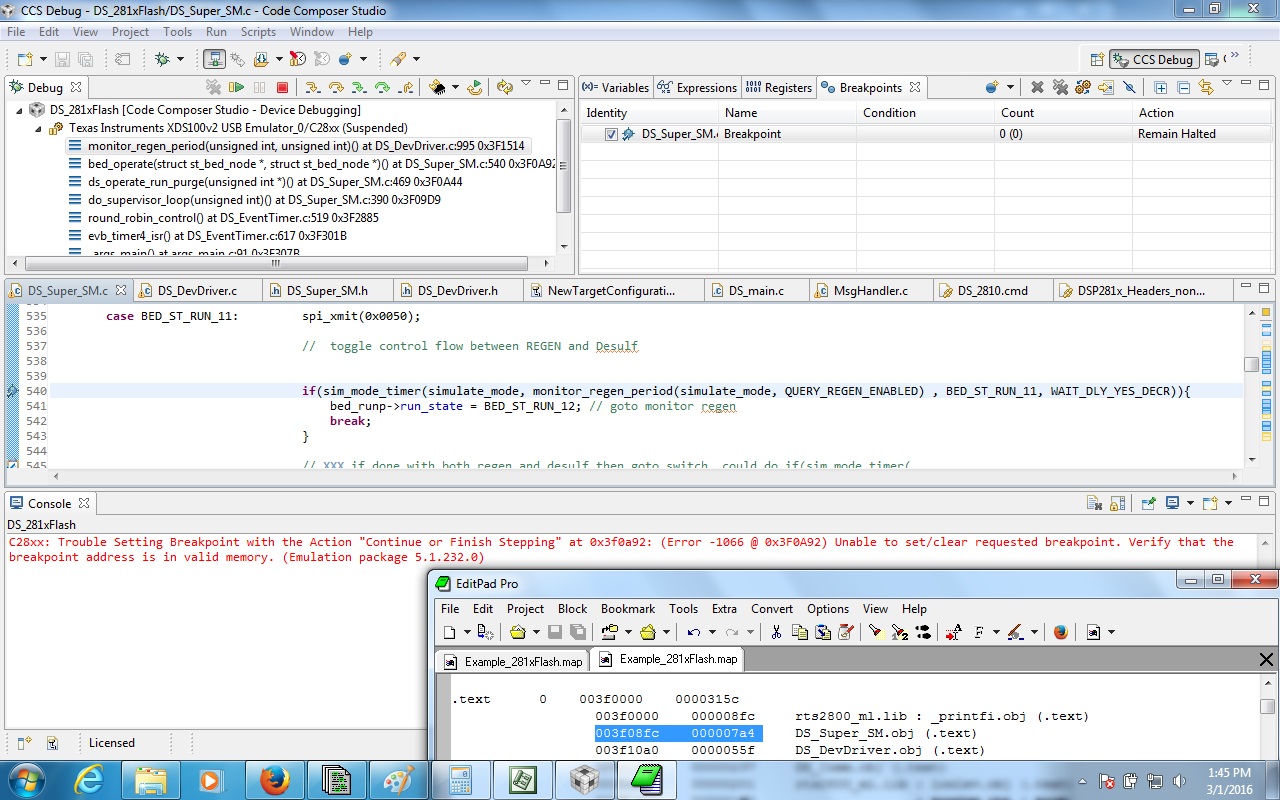The image size is (1280, 800).
Task: Click the Assembly Step Into icon
Action: [x=358, y=88]
